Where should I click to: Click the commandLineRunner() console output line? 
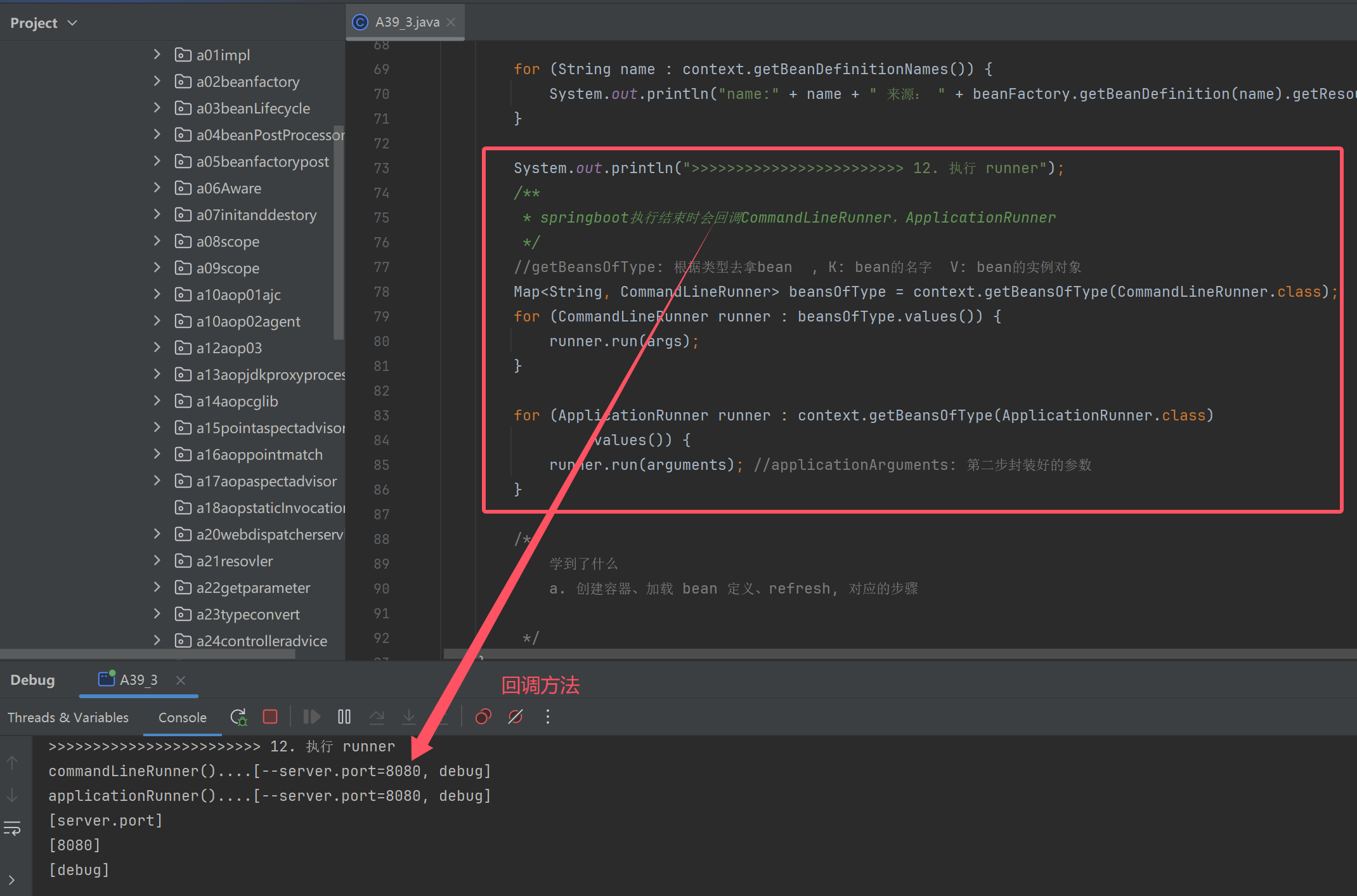pyautogui.click(x=270, y=771)
